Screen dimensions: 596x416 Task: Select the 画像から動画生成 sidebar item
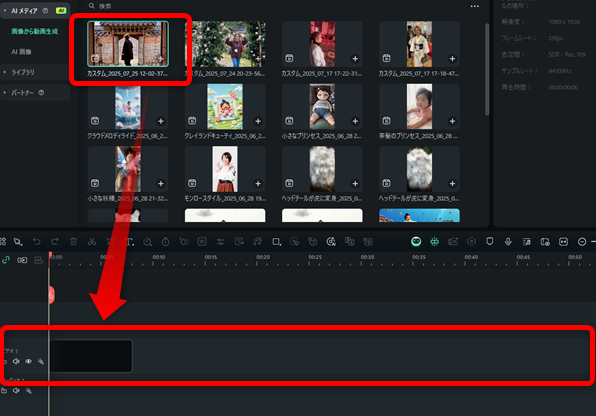coord(35,31)
